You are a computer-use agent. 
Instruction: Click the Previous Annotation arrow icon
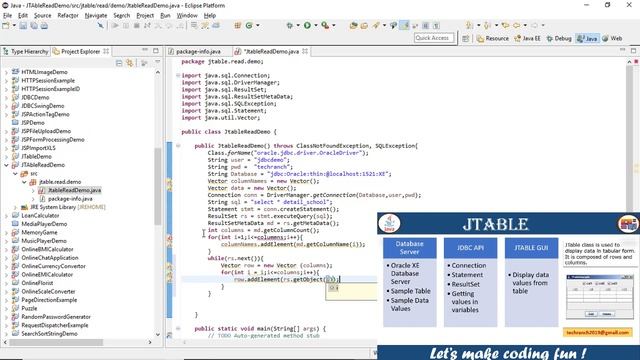pyautogui.click(x=487, y=26)
